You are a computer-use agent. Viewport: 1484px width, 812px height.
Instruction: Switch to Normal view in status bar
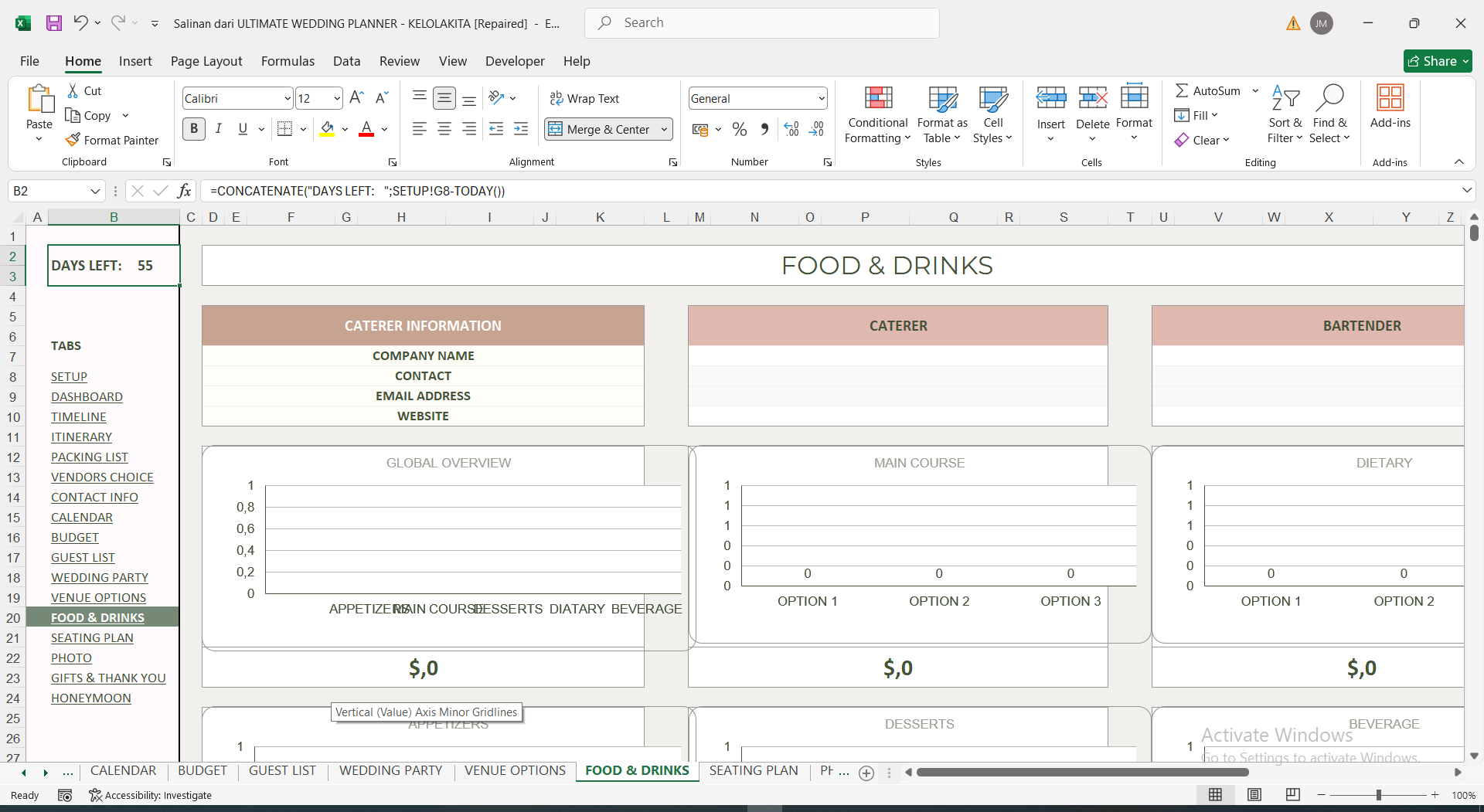click(1215, 795)
